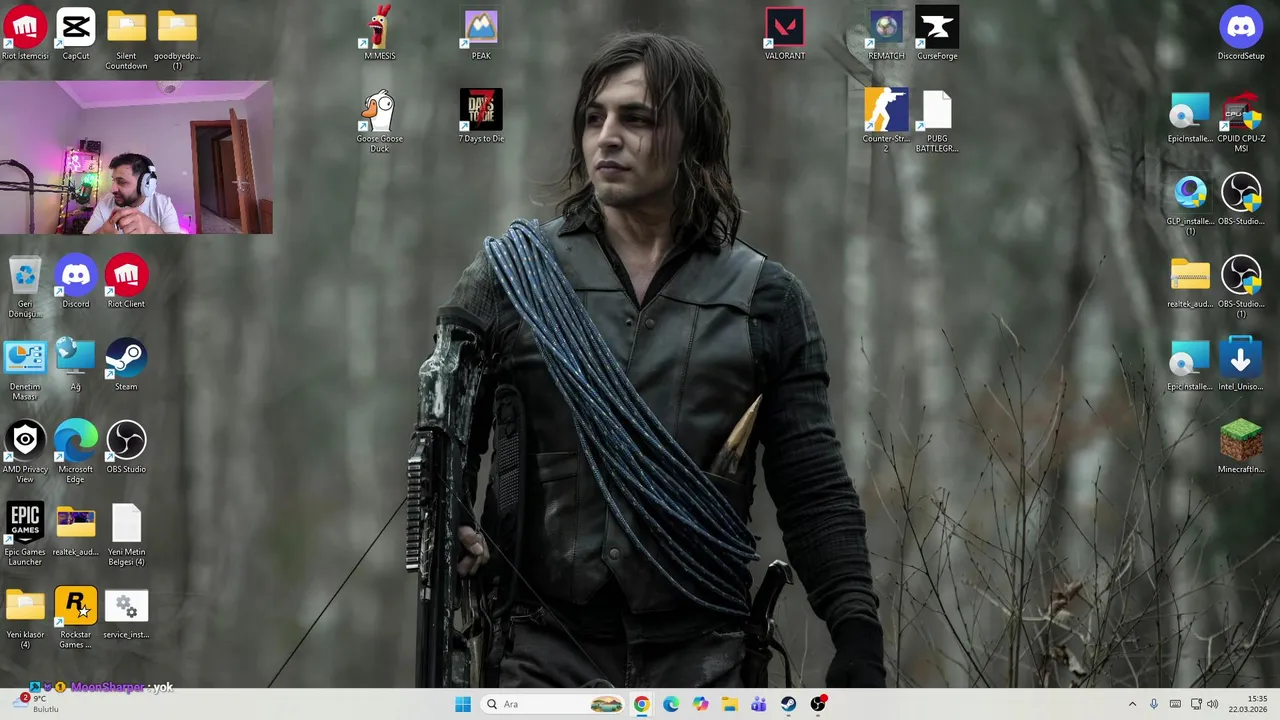Select the goodbyedp... (1) folder

pyautogui.click(x=177, y=39)
